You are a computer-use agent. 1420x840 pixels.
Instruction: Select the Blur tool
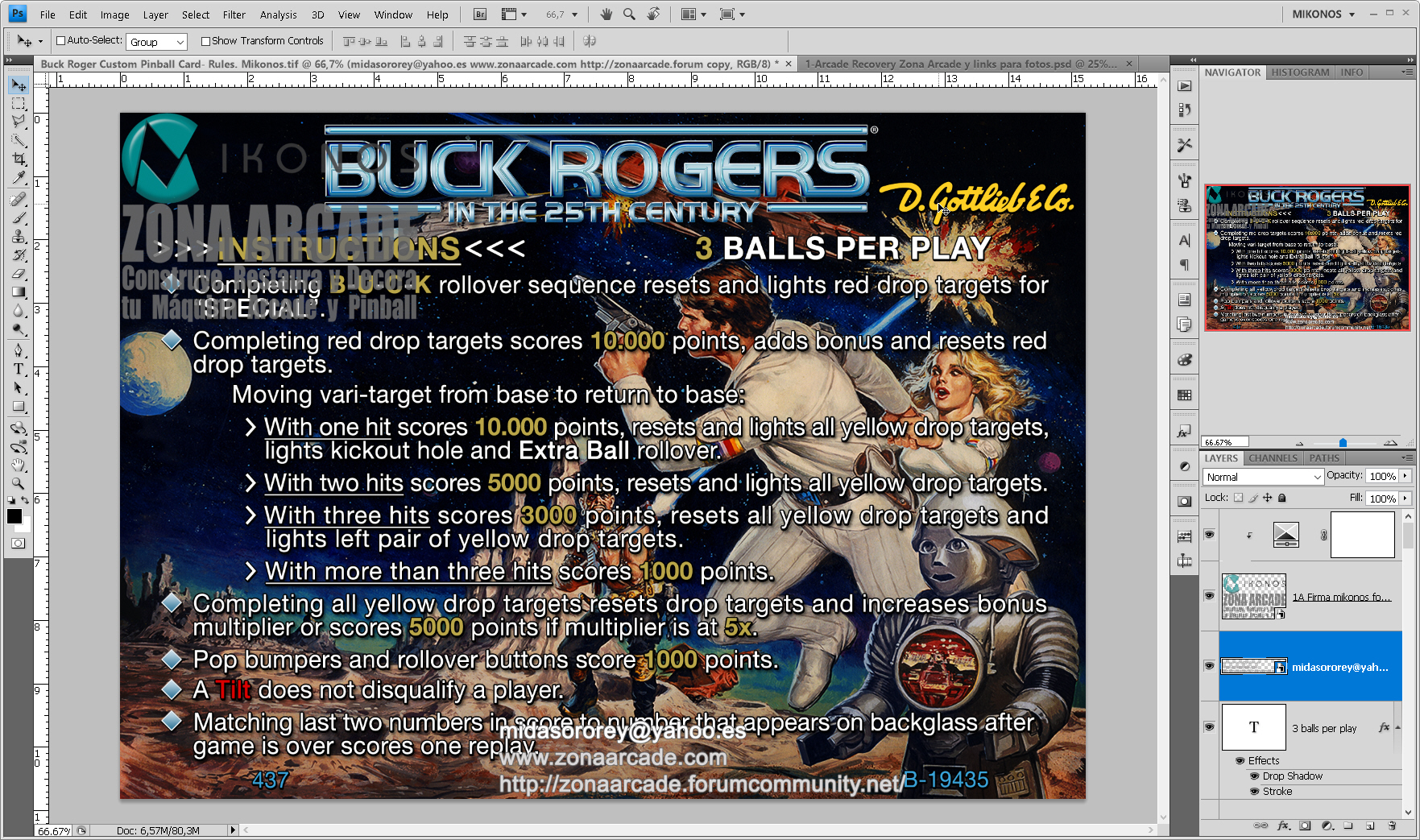point(19,310)
